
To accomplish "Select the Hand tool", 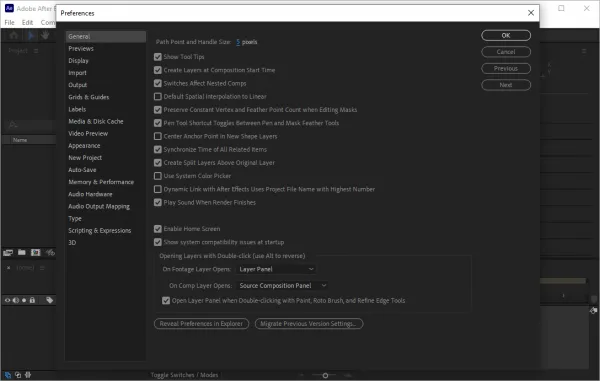I will (45, 36).
